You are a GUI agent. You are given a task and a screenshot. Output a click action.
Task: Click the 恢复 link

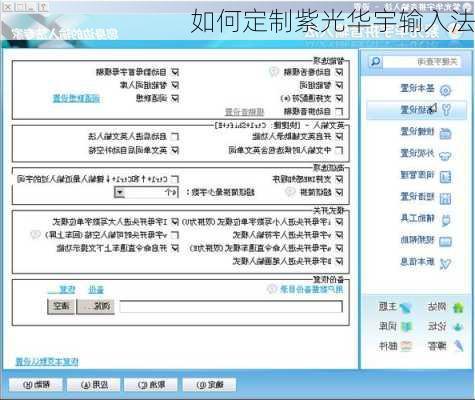point(62,289)
